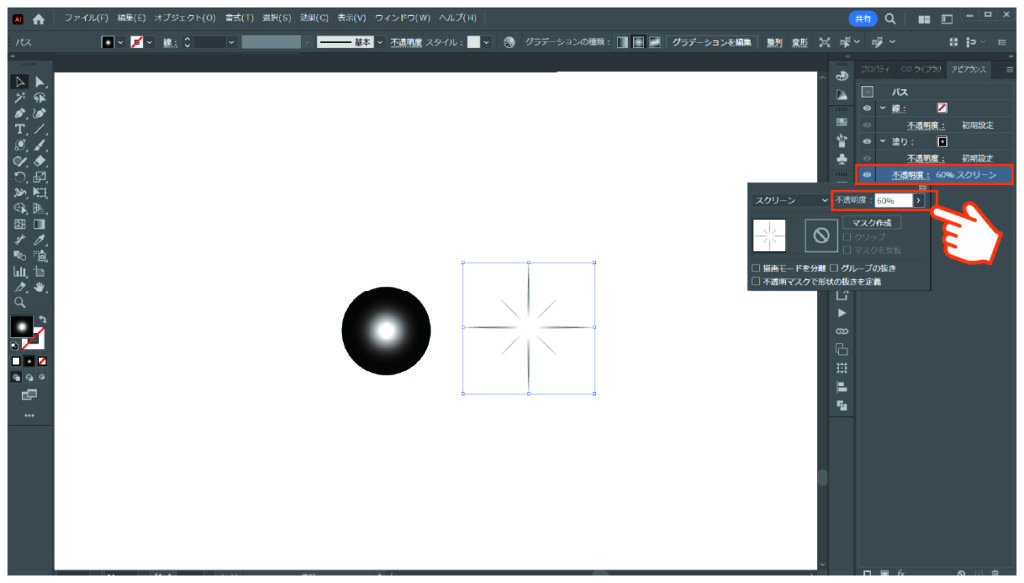Pick the Pen tool
Viewport: 1024px width, 583px height.
click(20, 114)
